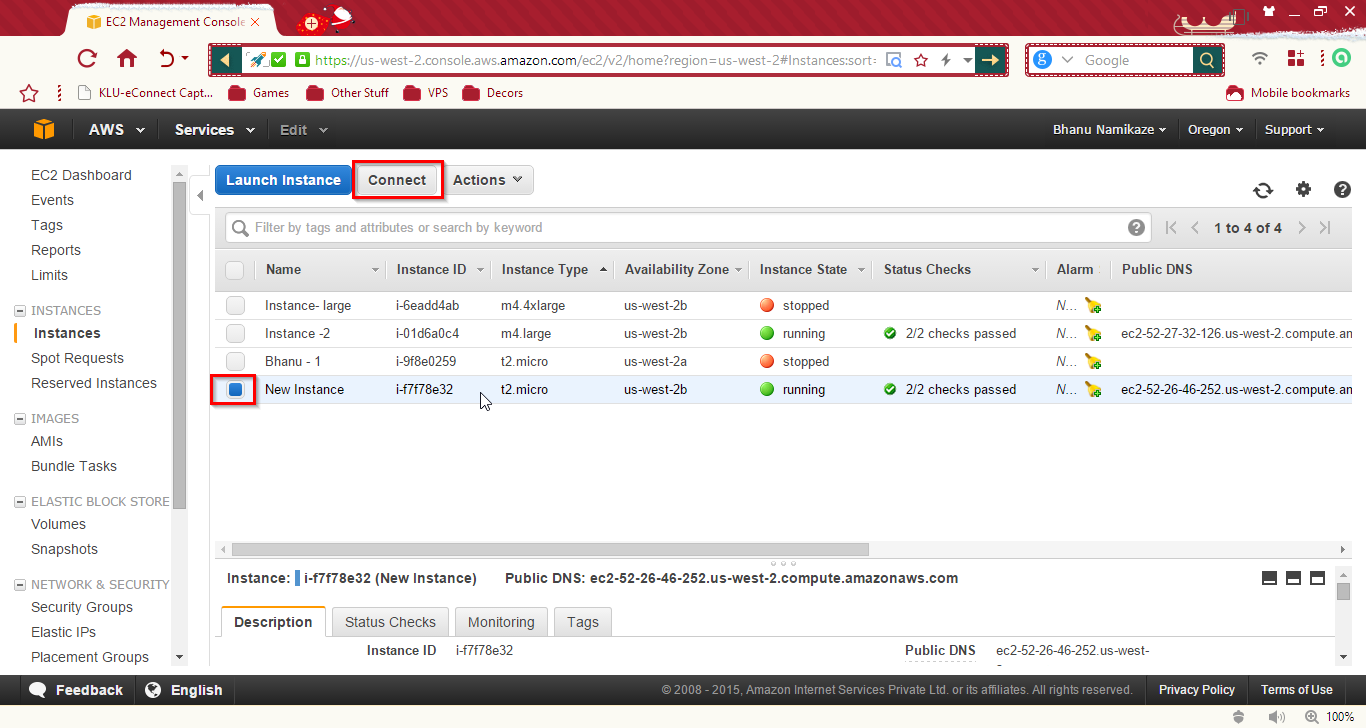
Task: Click the address bar go arrow
Action: [x=990, y=60]
